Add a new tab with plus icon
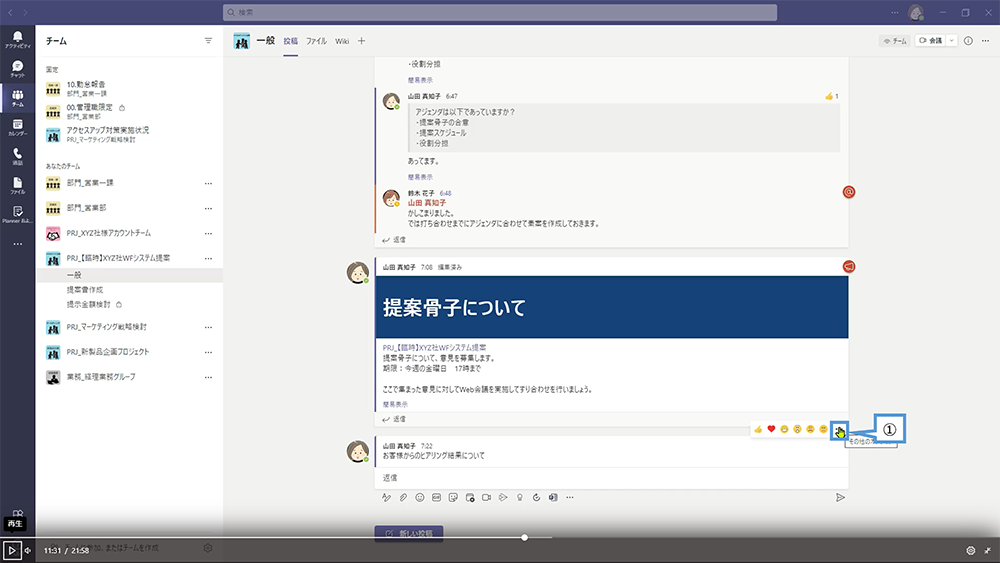 (362, 41)
